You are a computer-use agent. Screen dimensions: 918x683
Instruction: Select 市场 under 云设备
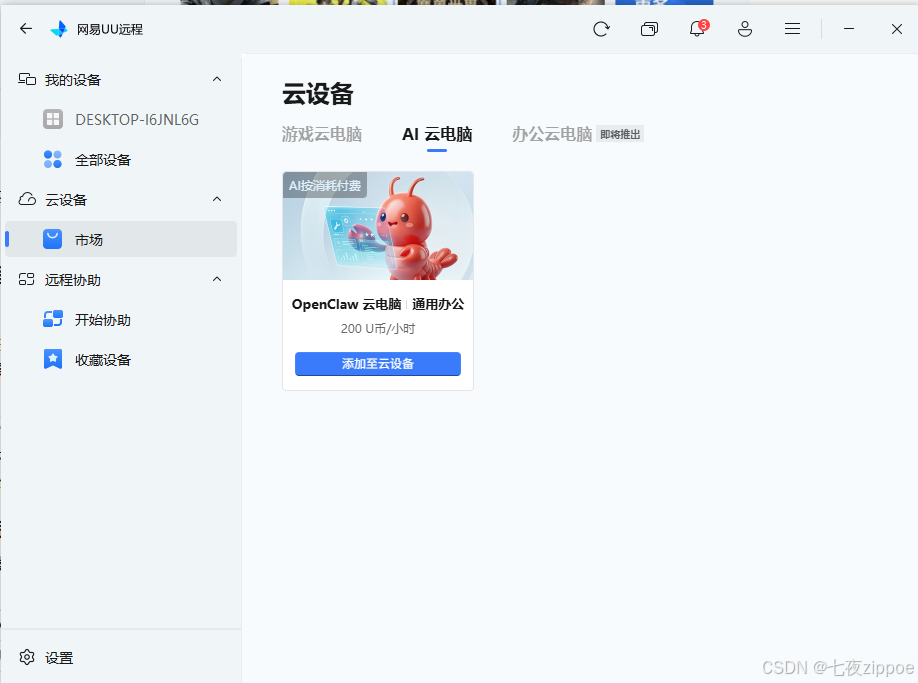[121, 239]
